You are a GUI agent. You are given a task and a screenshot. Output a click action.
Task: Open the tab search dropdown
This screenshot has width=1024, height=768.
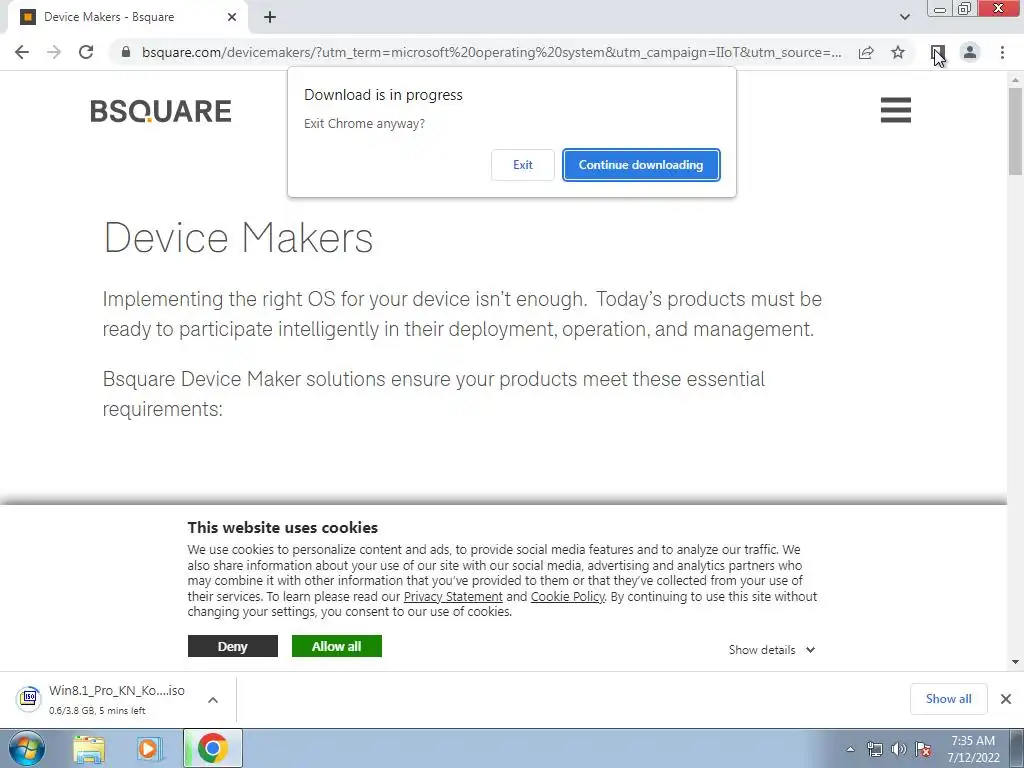(x=904, y=17)
